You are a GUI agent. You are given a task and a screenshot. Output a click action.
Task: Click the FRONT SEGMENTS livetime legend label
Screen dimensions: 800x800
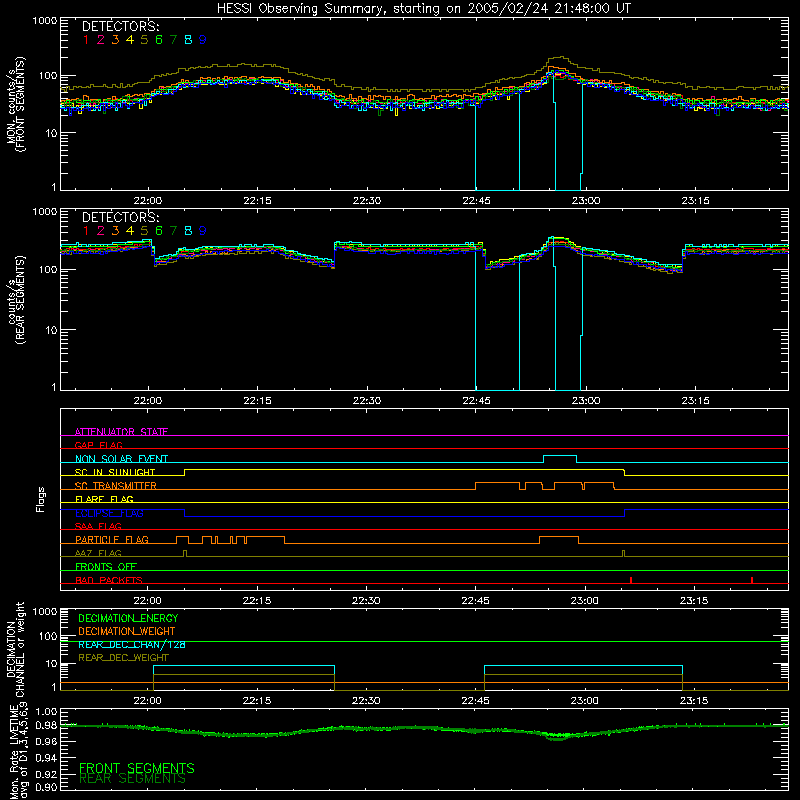[137, 768]
